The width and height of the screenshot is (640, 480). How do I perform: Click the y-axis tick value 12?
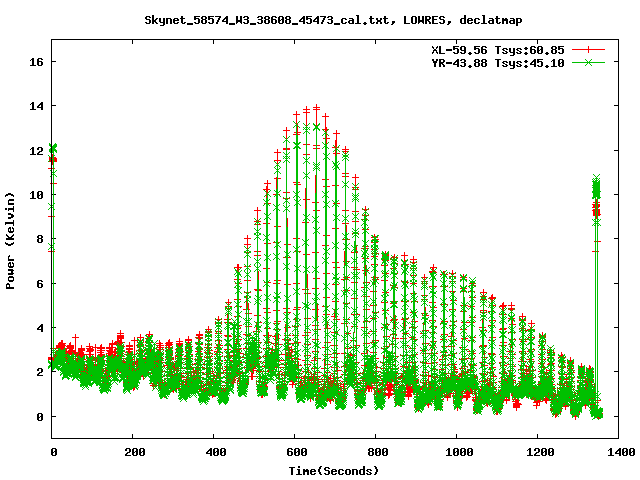[x=36, y=151]
